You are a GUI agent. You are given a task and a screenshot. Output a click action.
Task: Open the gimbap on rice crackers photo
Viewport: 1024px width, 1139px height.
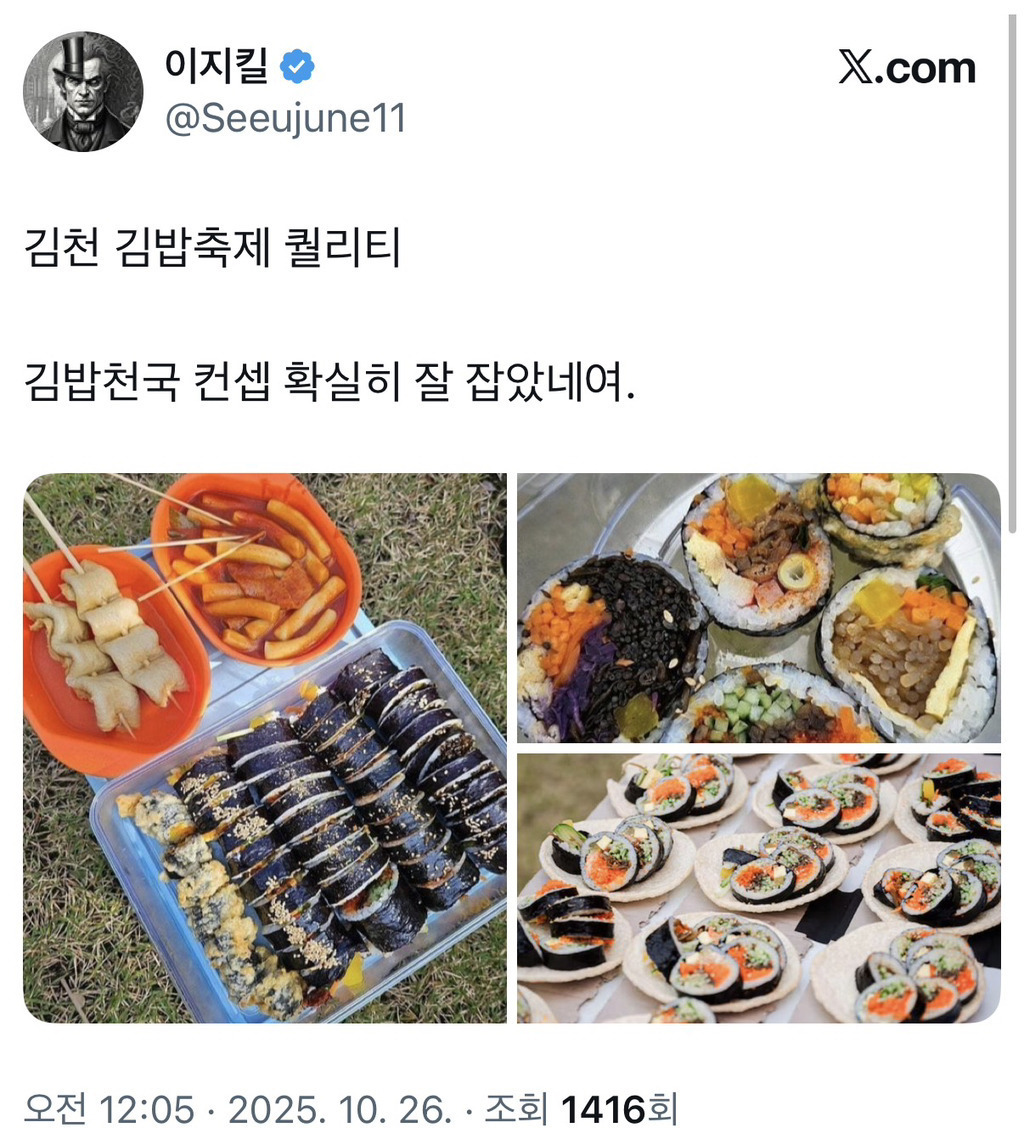click(758, 888)
